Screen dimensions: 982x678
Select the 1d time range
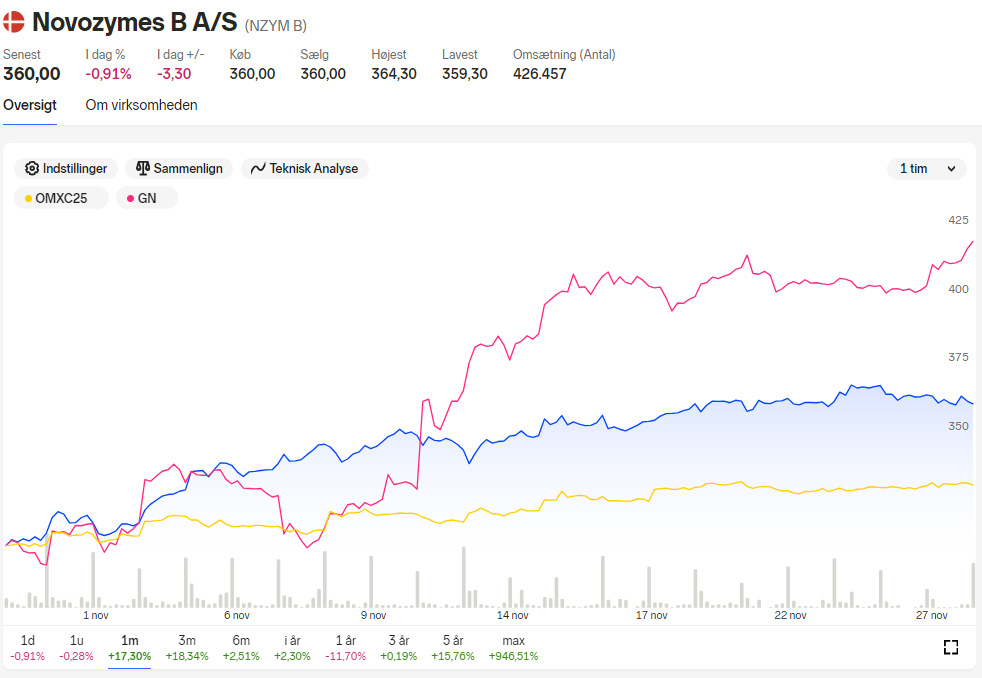click(28, 647)
